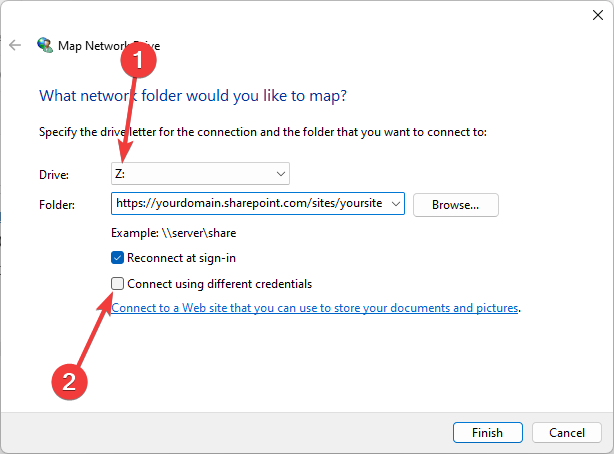
Task: Open the Drive letter dropdown showing Z:
Action: (x=200, y=174)
